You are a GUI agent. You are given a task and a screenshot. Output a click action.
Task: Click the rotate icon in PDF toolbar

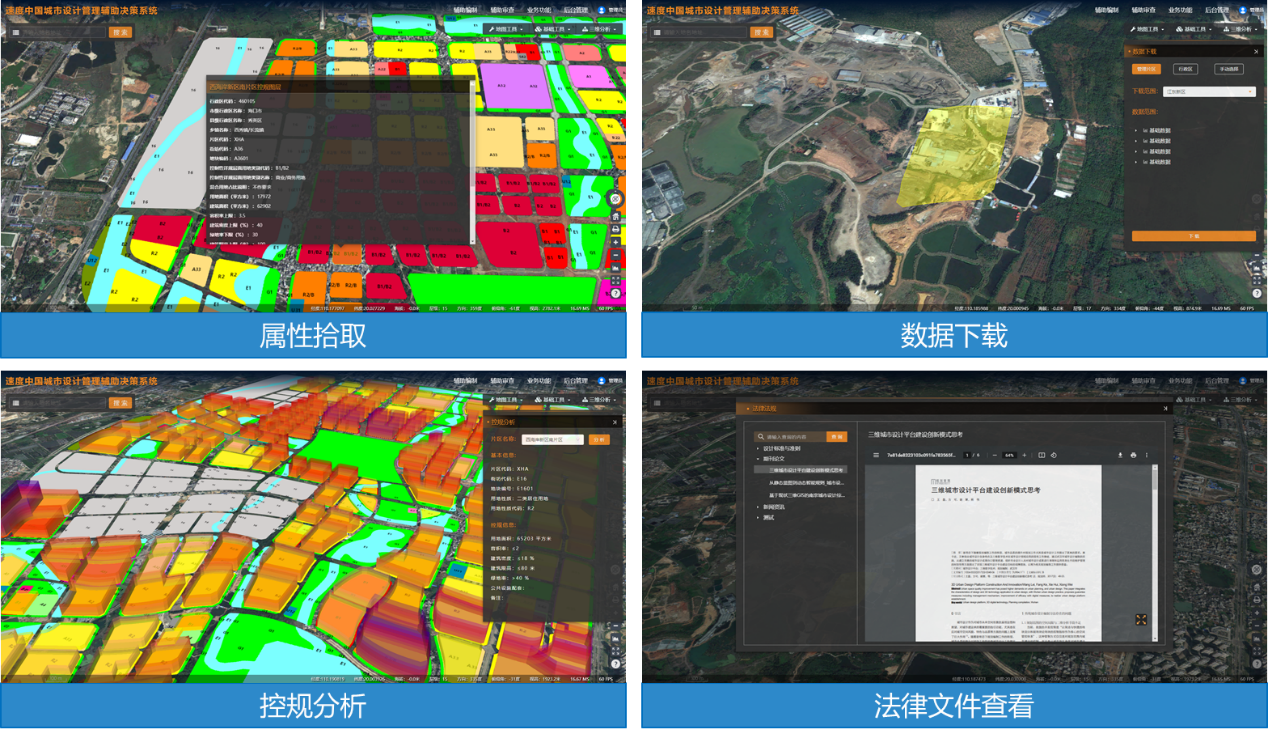[1053, 455]
